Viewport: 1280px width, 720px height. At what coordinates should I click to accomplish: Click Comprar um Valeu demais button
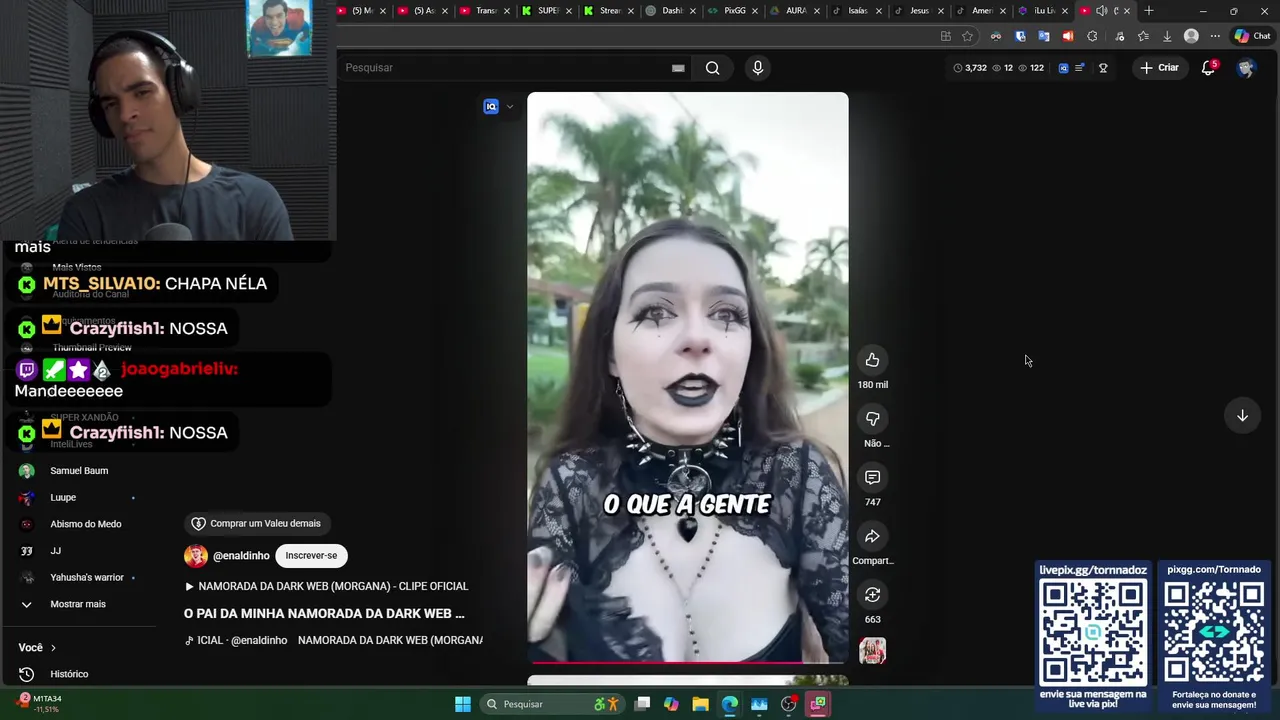tap(257, 524)
